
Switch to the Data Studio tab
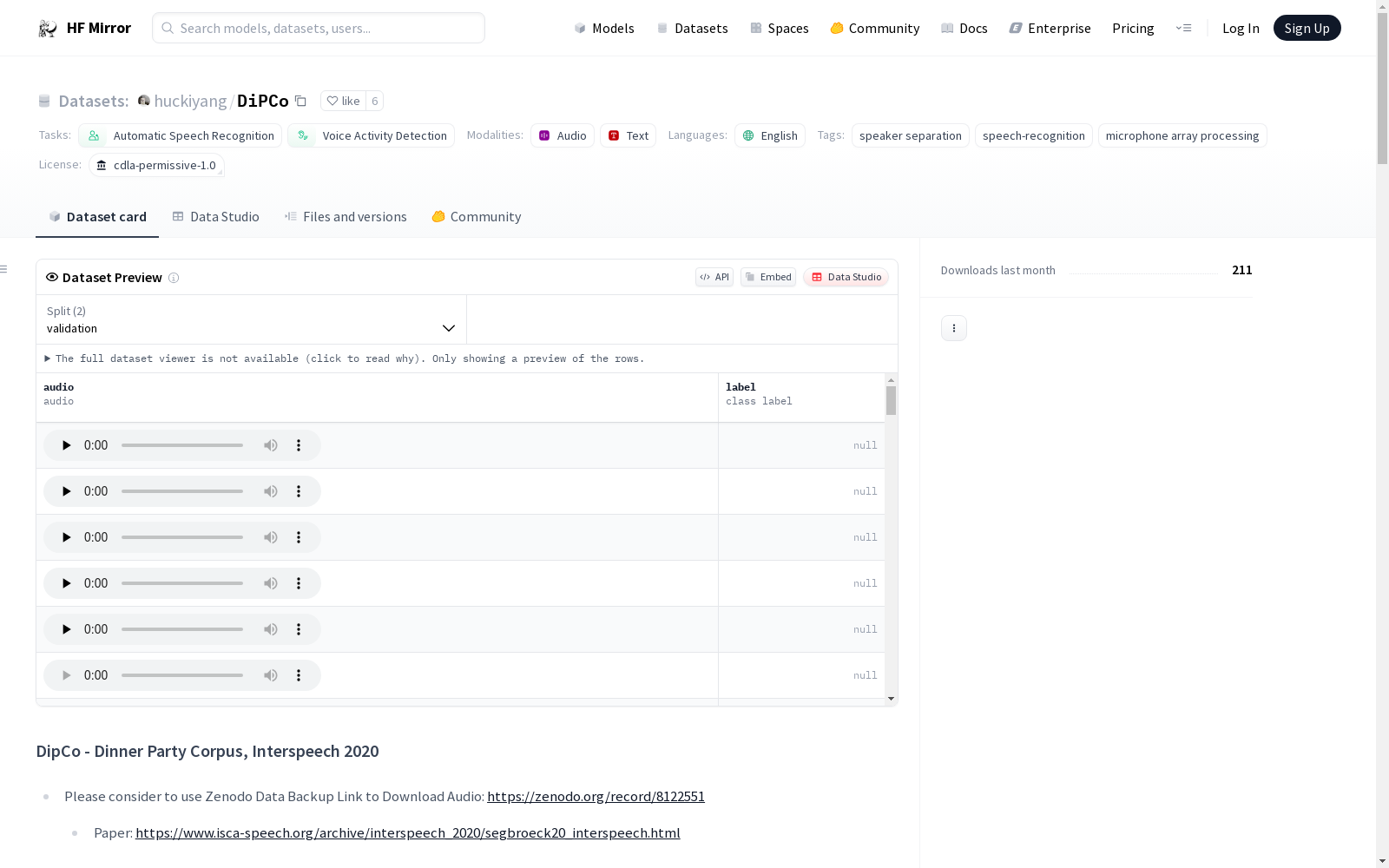coord(215,217)
